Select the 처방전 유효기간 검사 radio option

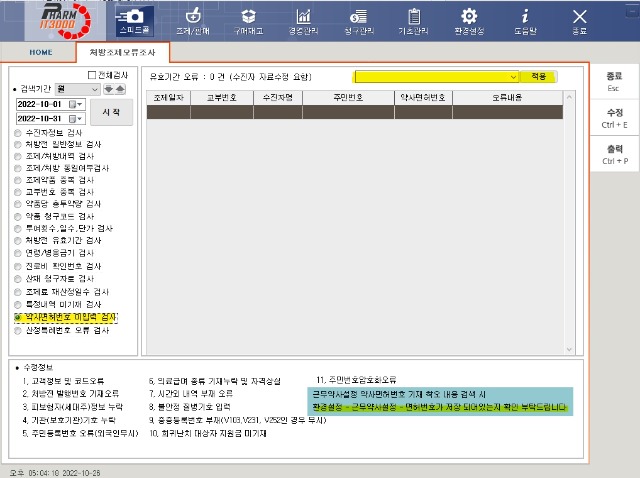click(x=18, y=240)
